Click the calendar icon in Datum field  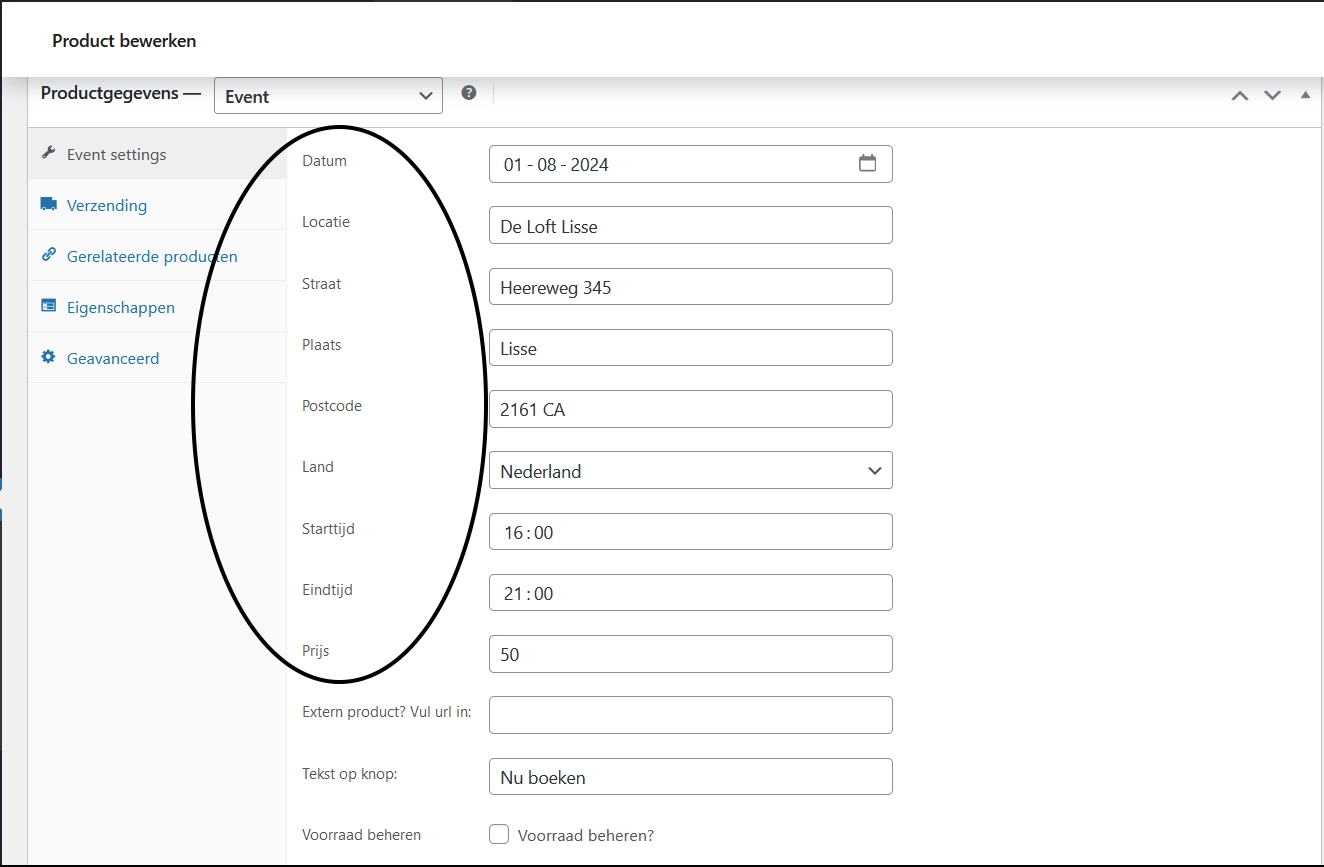pos(867,164)
